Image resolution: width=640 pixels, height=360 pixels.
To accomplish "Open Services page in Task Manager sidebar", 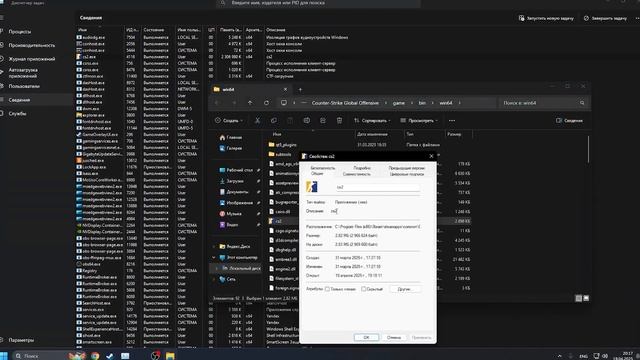I will [x=18, y=113].
